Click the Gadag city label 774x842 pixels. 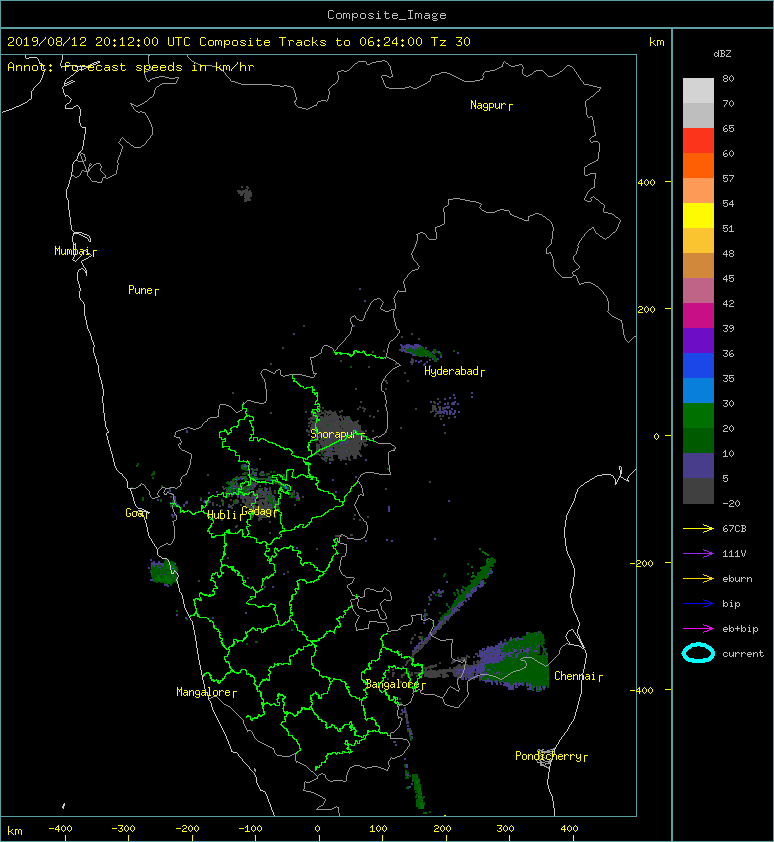[257, 511]
